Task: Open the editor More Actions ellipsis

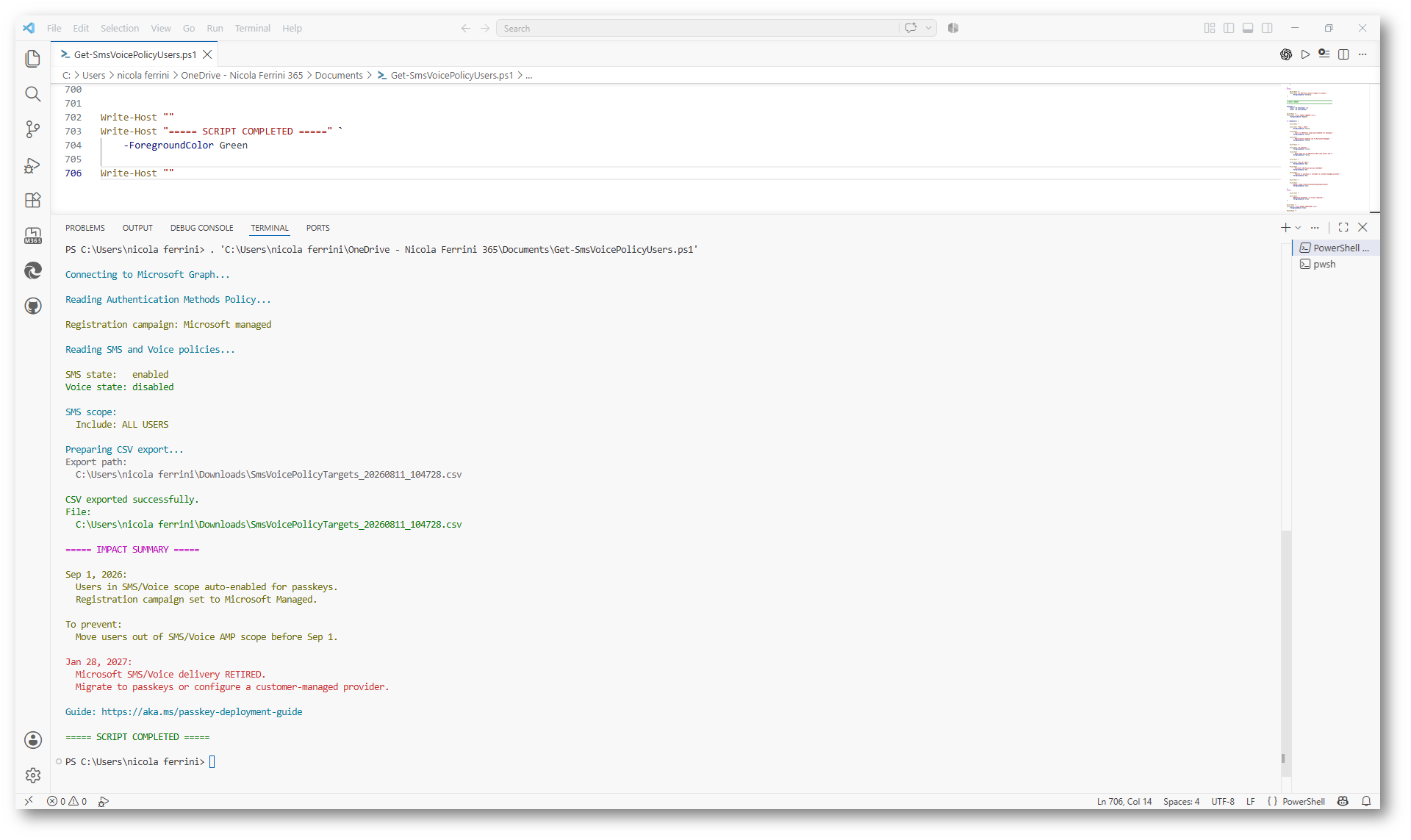Action: click(1362, 54)
